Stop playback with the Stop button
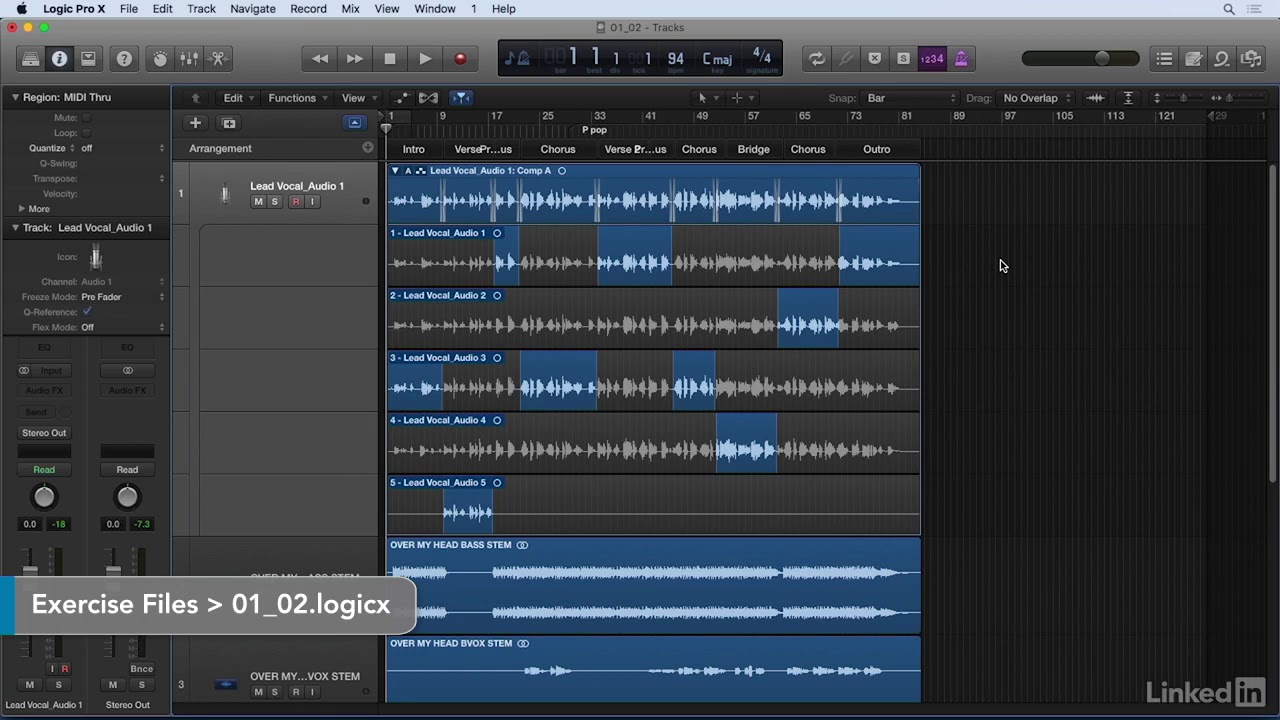 (x=390, y=59)
